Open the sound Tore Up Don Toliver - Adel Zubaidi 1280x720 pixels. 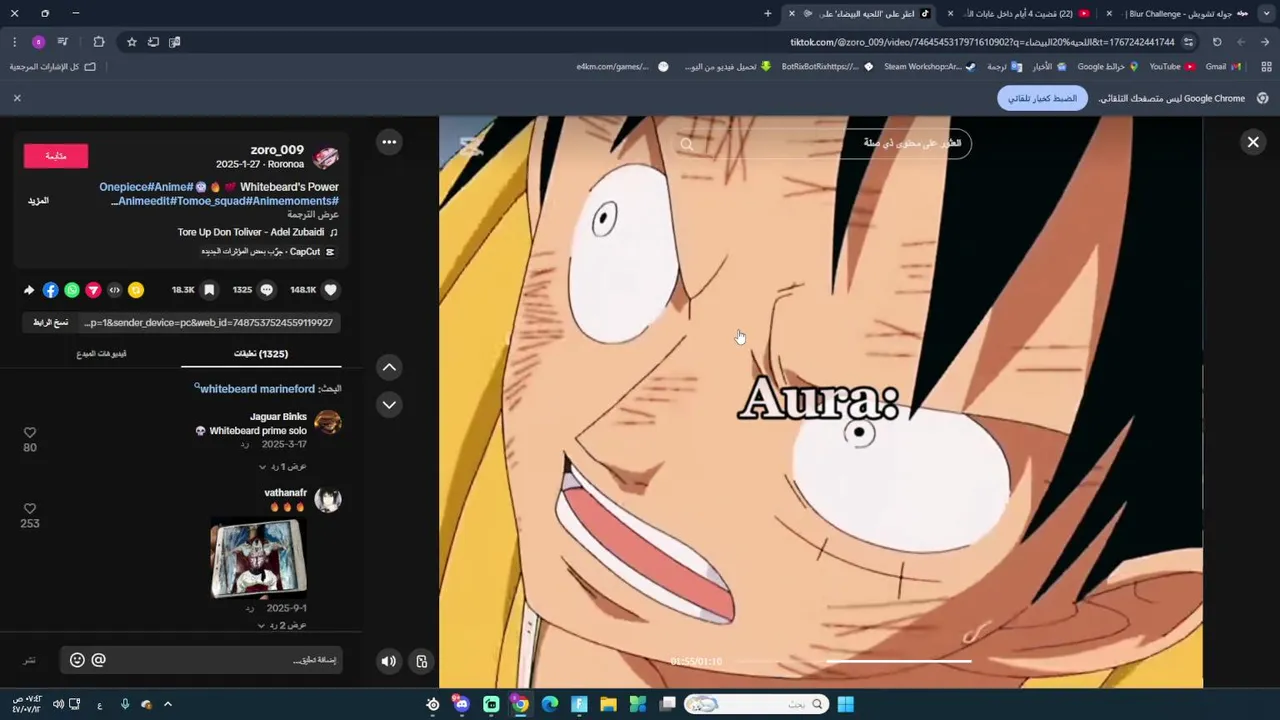click(x=258, y=232)
